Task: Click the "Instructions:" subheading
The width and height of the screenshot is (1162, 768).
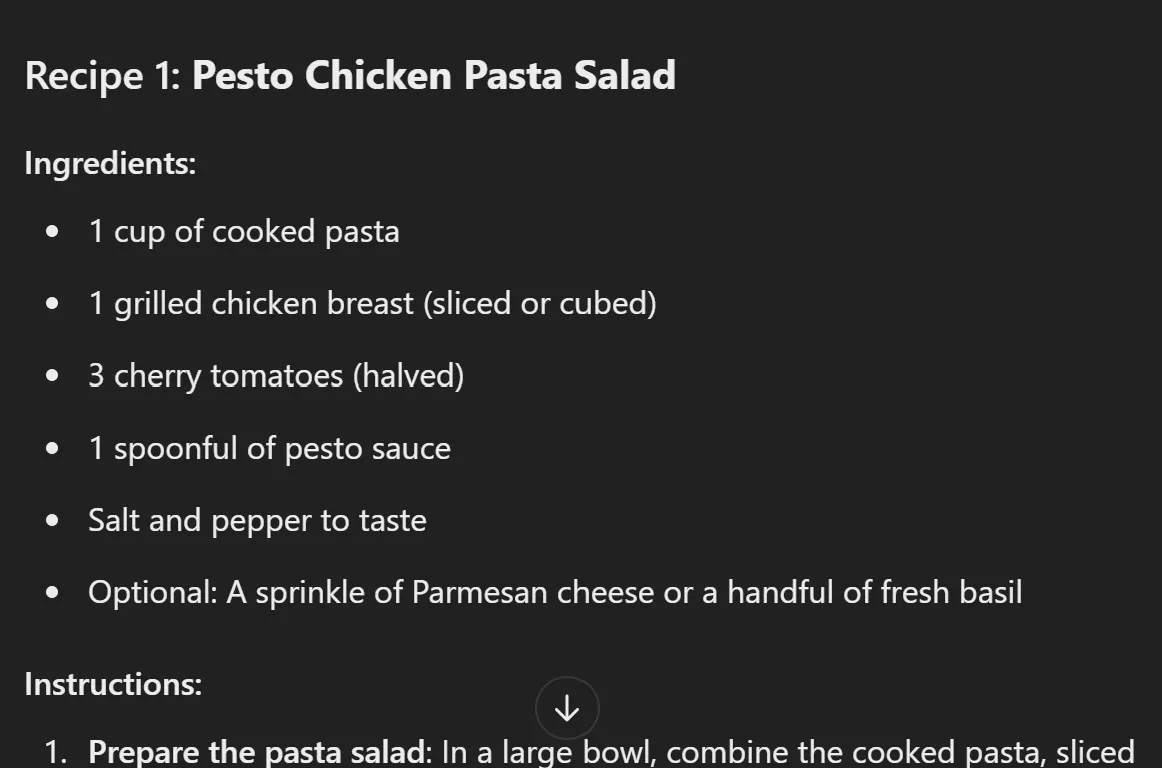Action: [113, 684]
